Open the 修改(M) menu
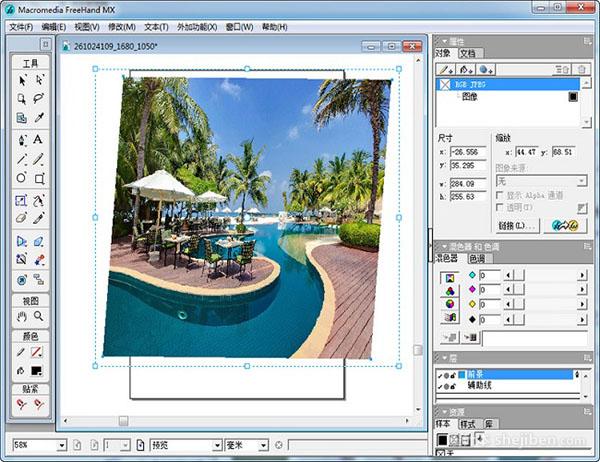Screen dimensions: 600x462 coord(122,27)
